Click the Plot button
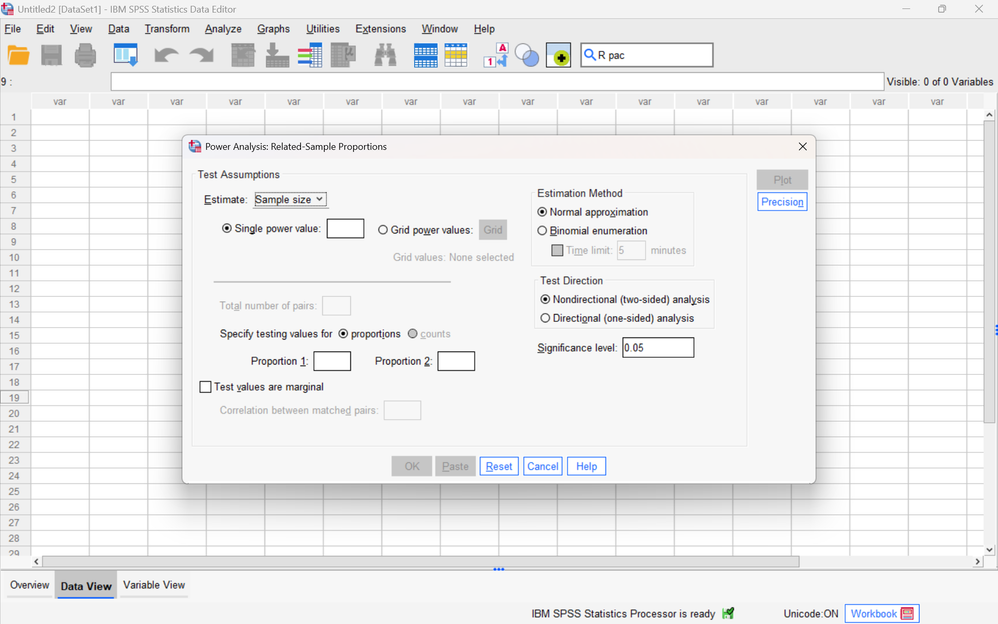This screenshot has height=624, width=998. point(782,180)
